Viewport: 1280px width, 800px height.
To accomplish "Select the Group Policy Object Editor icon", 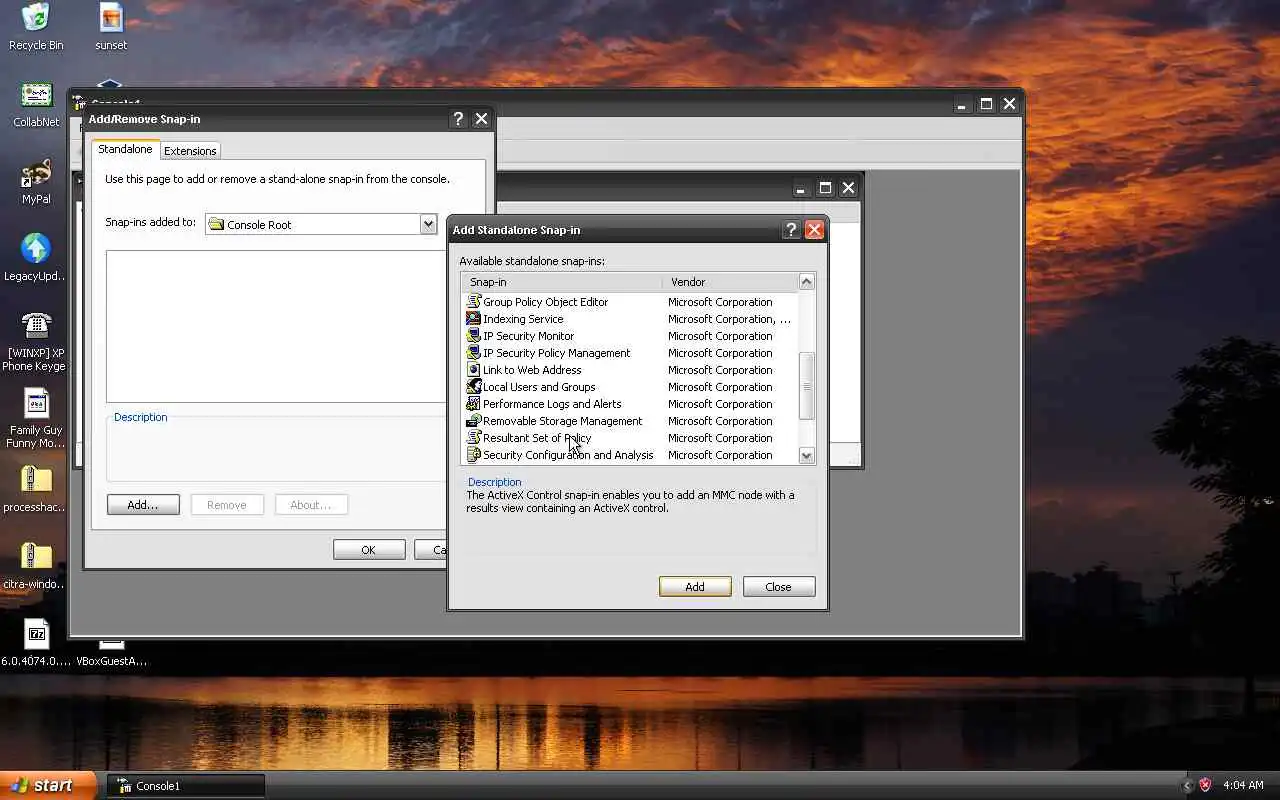I will tap(474, 302).
